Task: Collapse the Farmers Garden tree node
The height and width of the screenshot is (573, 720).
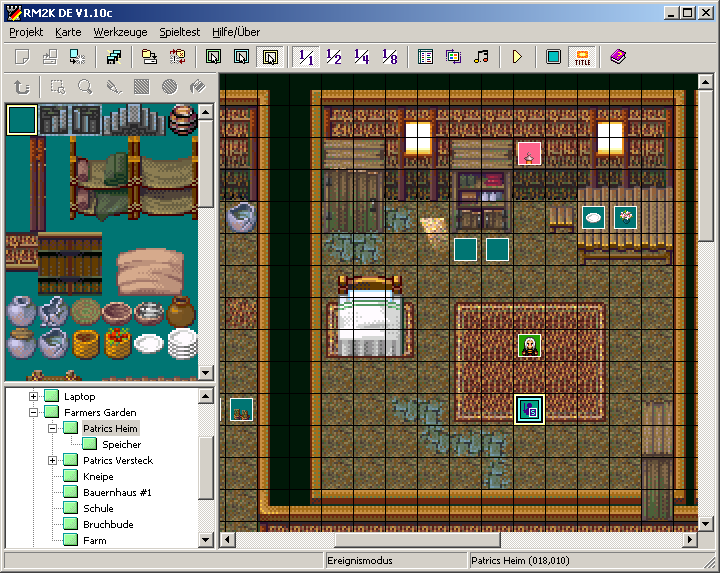Action: point(34,412)
